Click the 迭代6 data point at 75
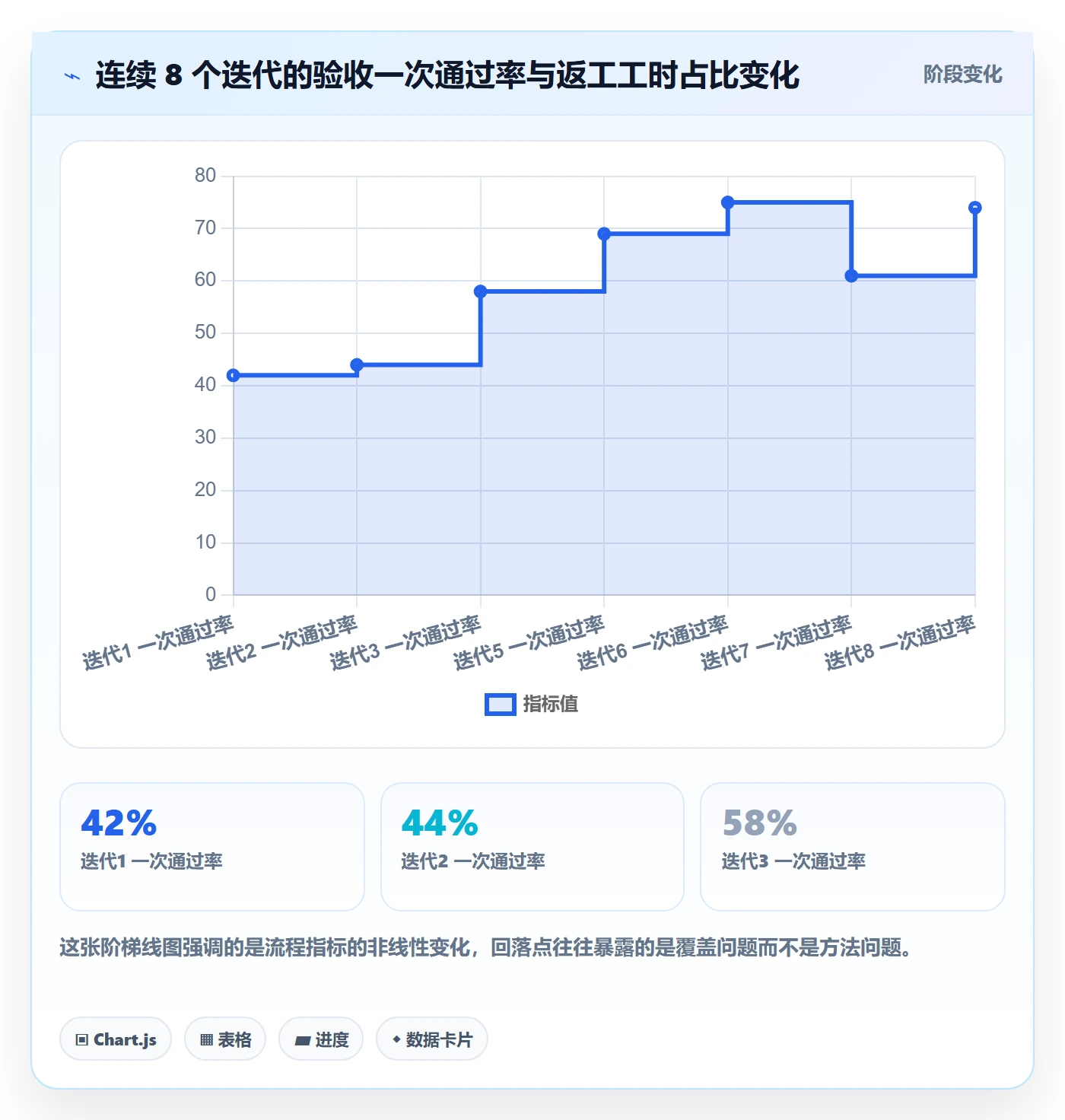Viewport: 1065px width, 1120px height. [728, 202]
